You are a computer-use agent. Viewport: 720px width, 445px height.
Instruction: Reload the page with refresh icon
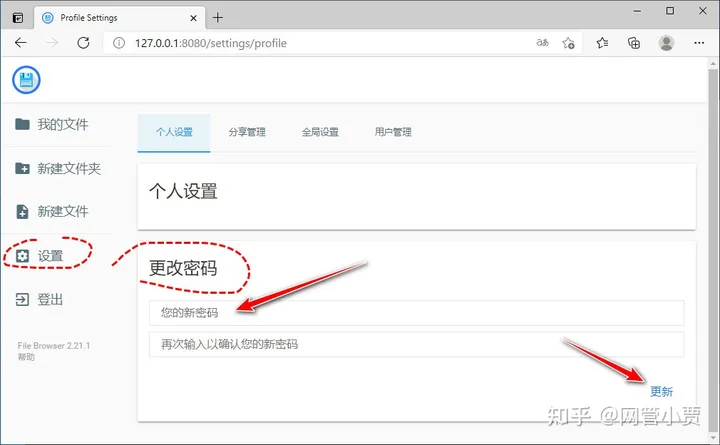[83, 43]
